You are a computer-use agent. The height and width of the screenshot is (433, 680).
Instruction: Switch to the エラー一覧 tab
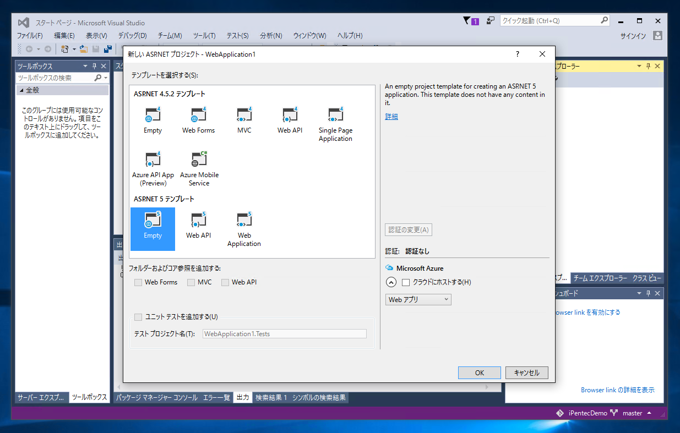216,397
